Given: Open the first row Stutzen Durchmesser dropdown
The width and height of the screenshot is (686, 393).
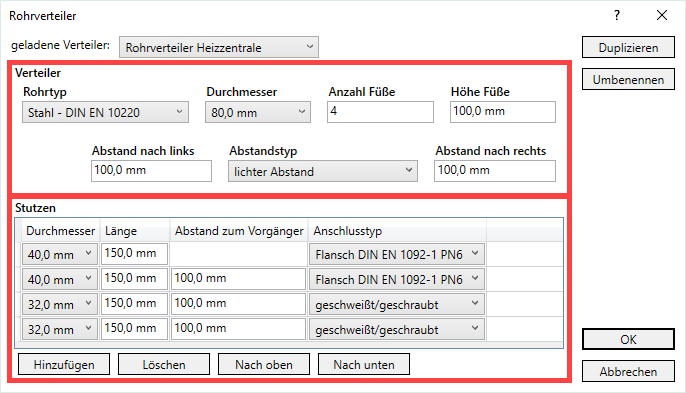Looking at the screenshot, I should pyautogui.click(x=60, y=254).
